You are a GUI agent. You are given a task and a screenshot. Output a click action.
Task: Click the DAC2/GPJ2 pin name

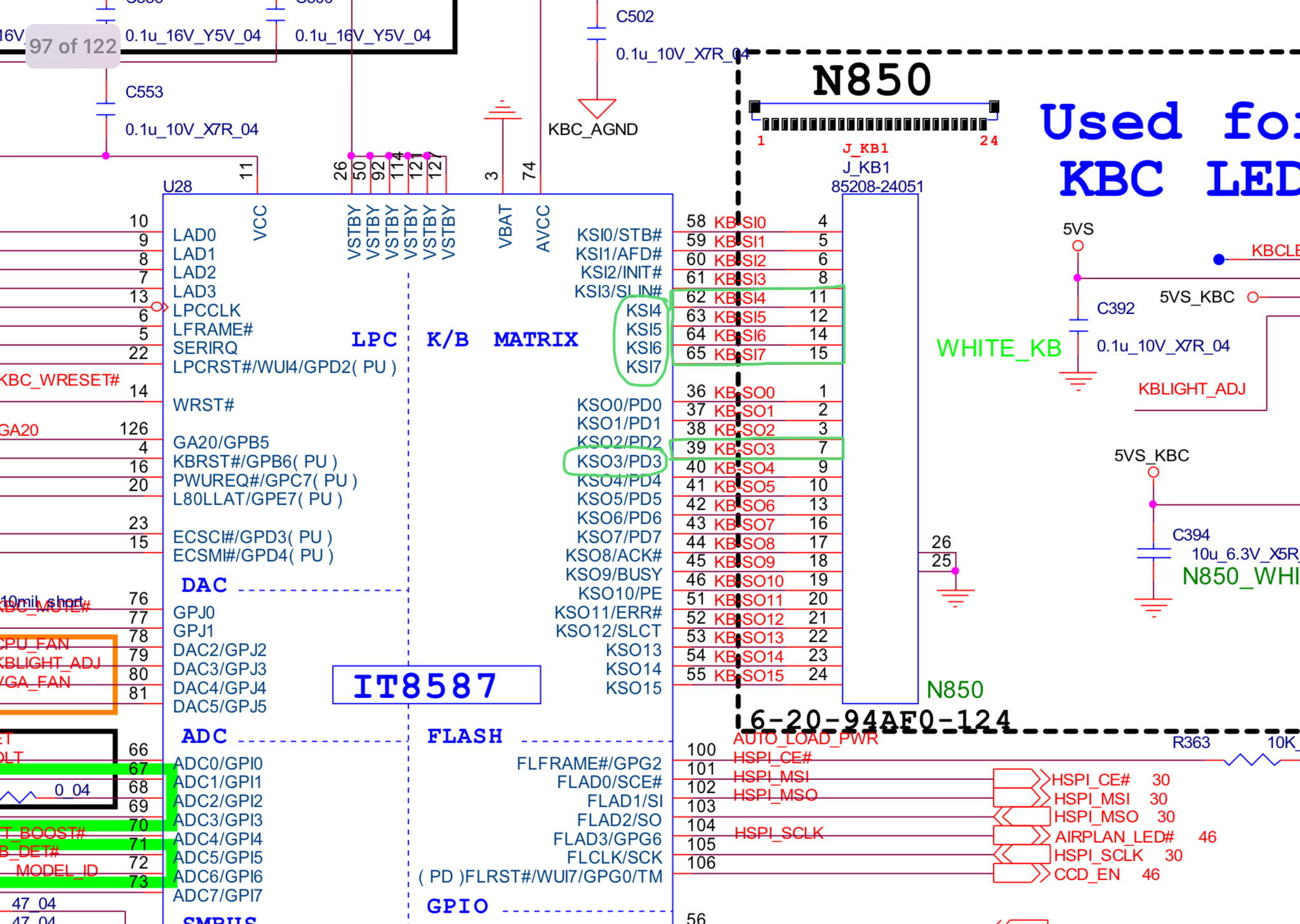point(220,650)
